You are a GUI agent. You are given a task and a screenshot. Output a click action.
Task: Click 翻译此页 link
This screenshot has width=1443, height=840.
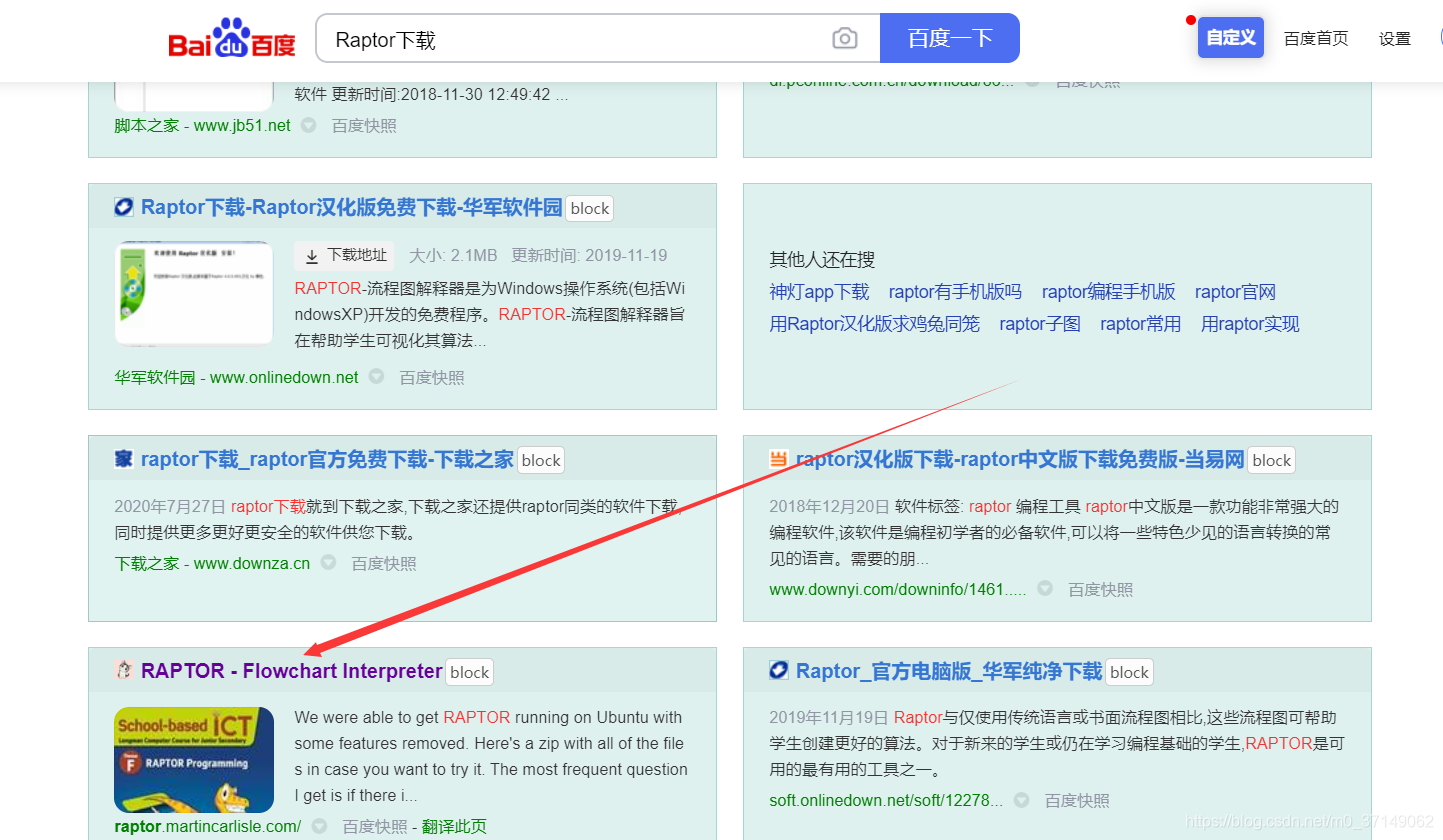[455, 826]
